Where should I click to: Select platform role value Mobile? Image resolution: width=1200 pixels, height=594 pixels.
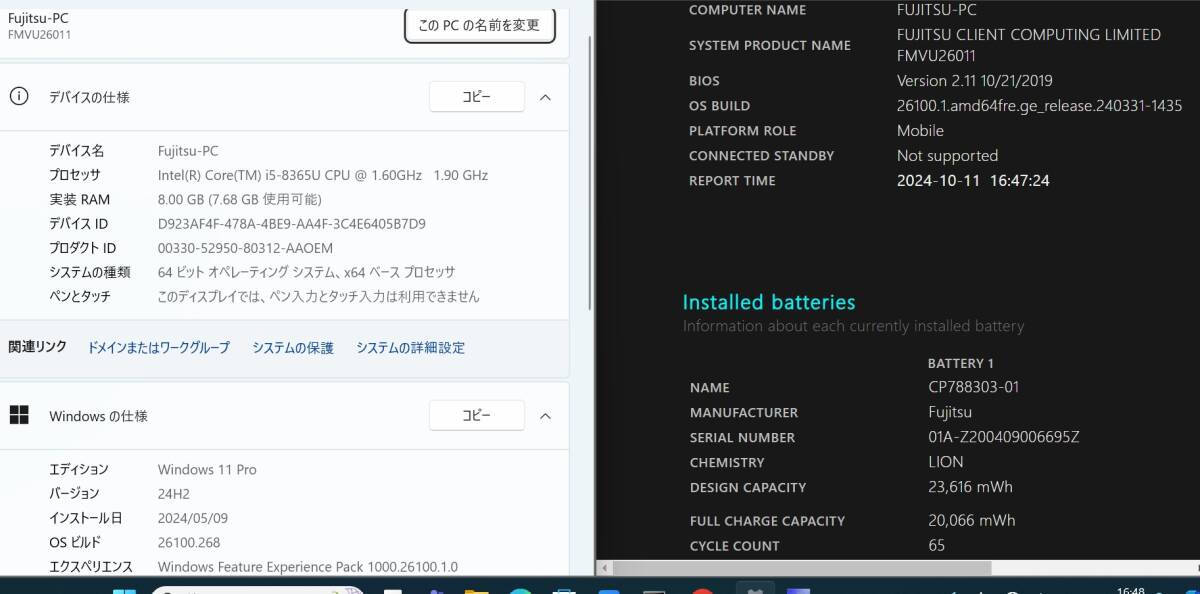pyautogui.click(x=920, y=131)
